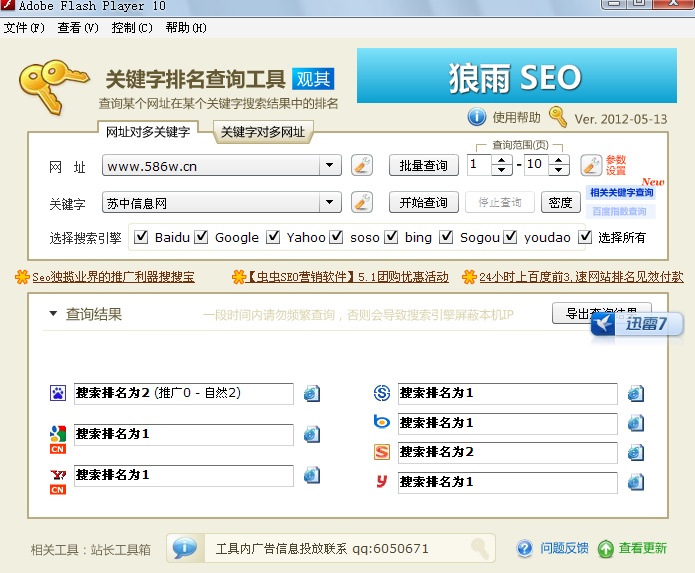The image size is (695, 573).
Task: Increase the end page number
Action: (x=558, y=160)
